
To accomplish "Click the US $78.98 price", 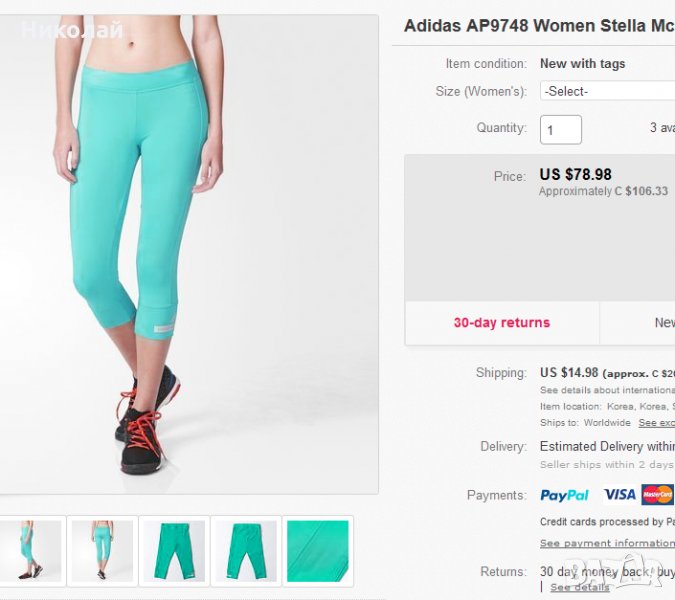I will [x=575, y=175].
